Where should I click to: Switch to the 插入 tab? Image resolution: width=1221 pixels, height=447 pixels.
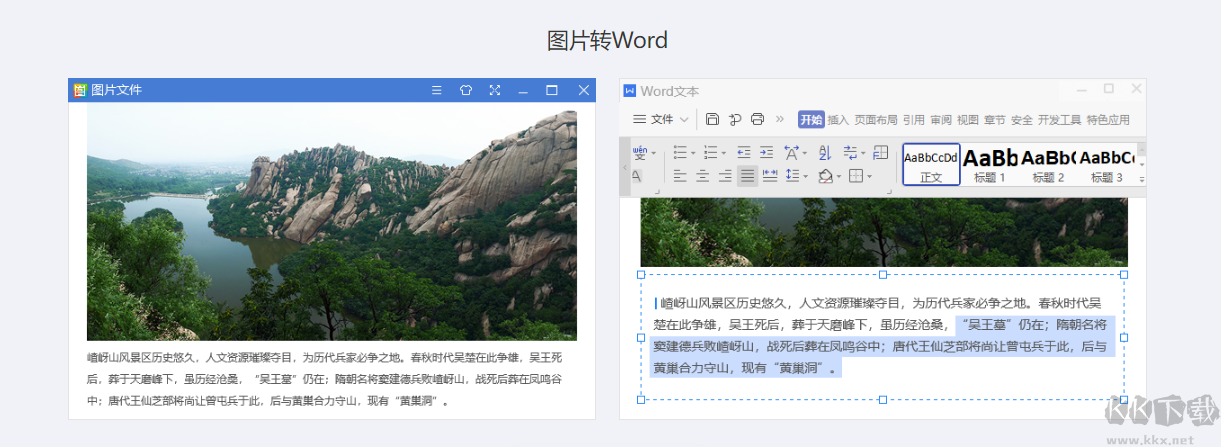[838, 120]
